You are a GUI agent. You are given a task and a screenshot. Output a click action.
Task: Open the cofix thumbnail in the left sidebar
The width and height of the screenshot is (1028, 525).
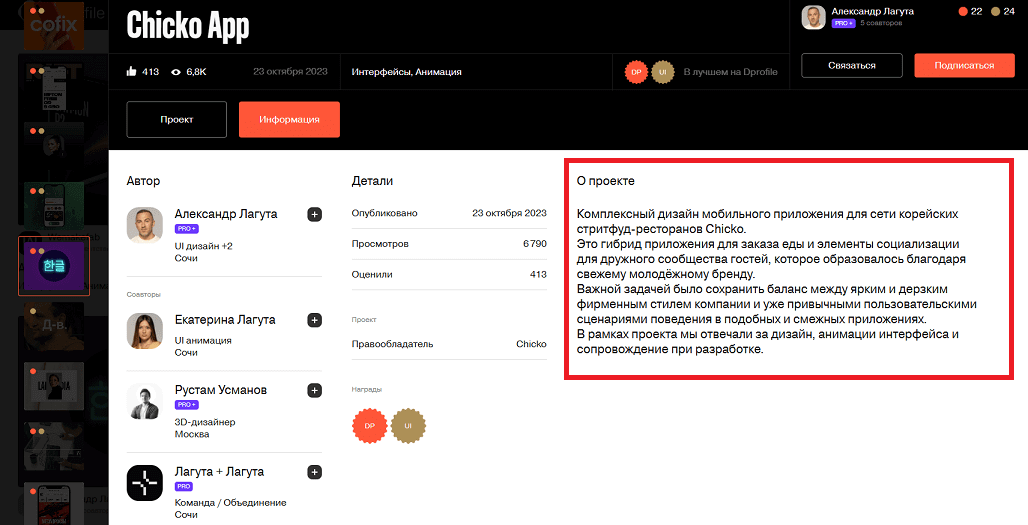pyautogui.click(x=54, y=25)
